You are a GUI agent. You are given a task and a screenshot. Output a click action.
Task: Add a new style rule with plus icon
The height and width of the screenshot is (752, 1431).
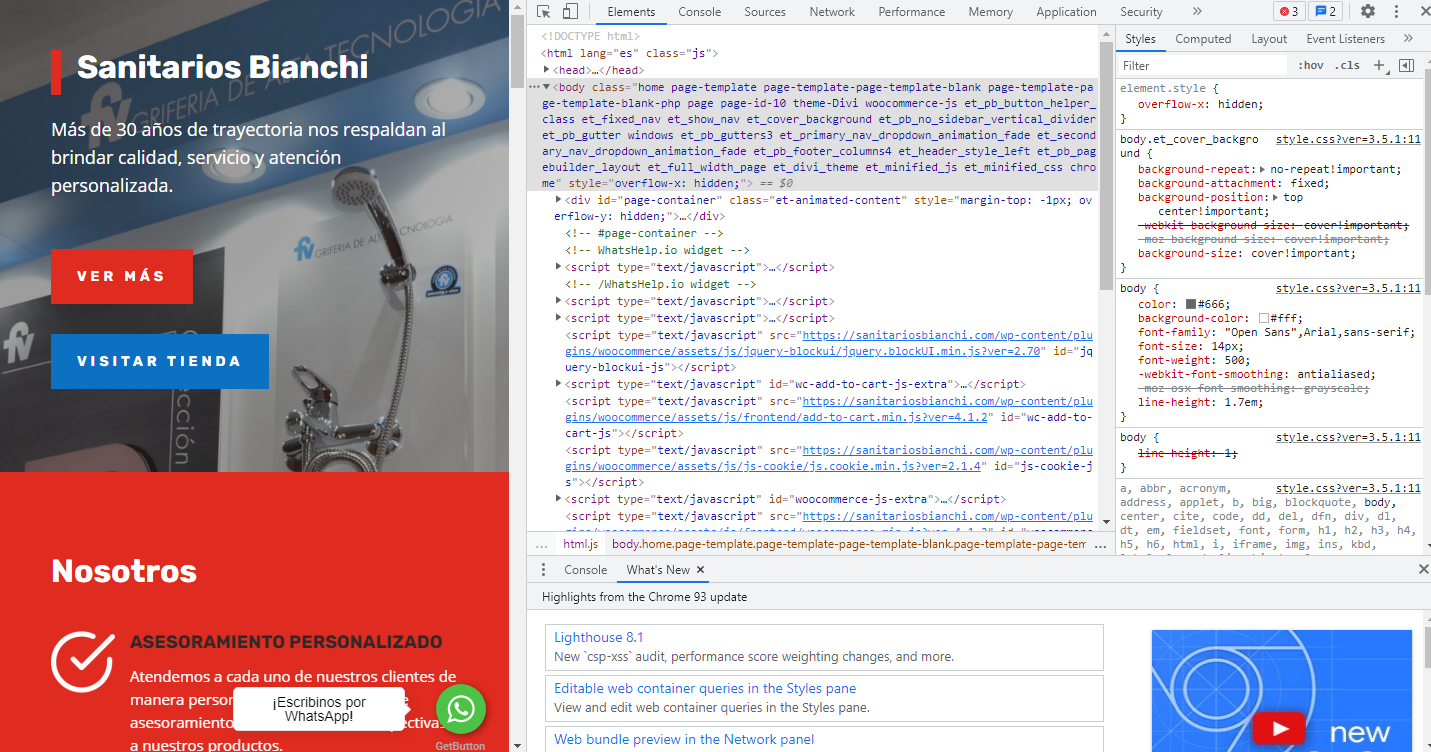[1379, 65]
